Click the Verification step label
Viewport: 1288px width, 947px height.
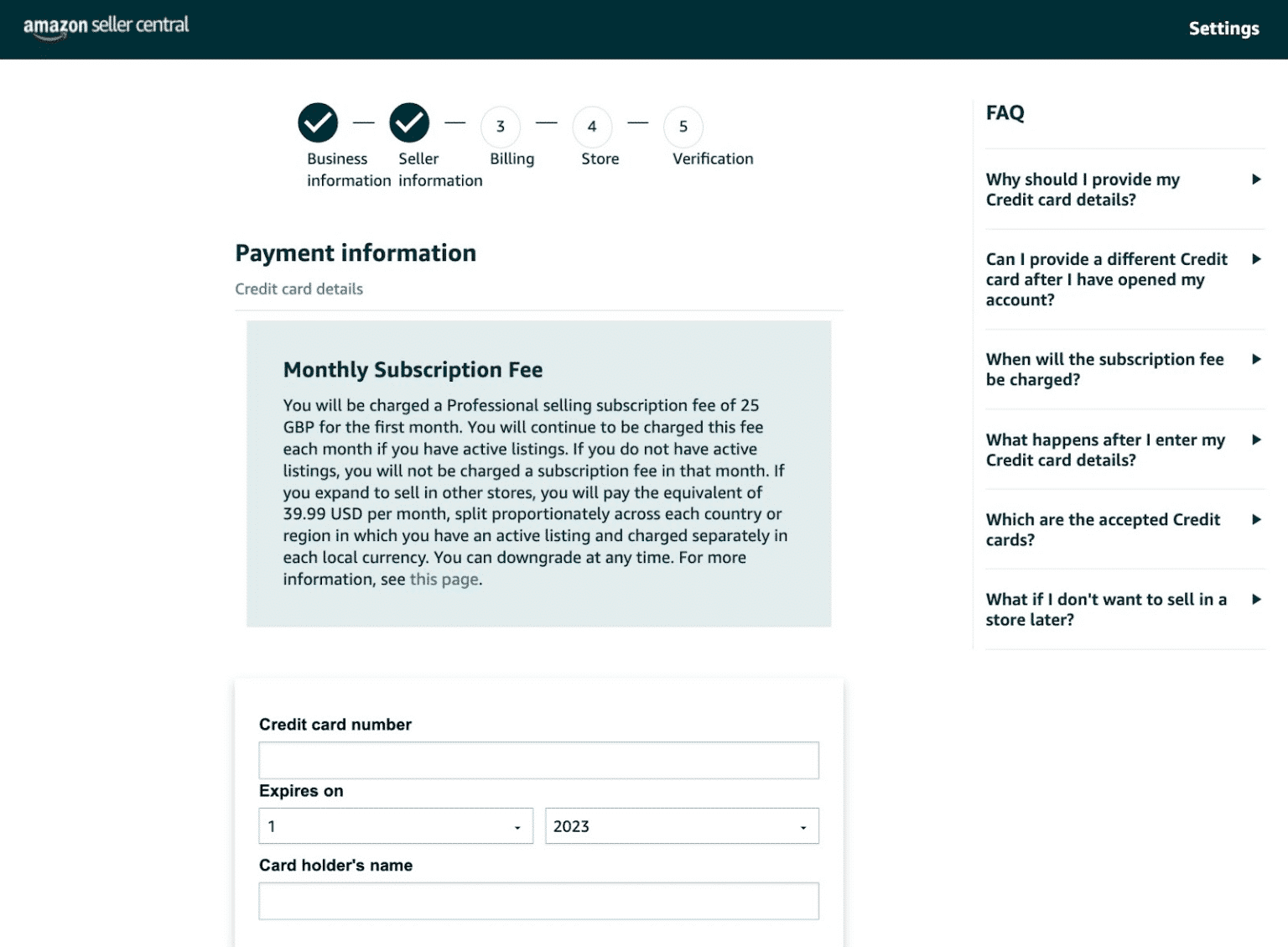pos(713,159)
